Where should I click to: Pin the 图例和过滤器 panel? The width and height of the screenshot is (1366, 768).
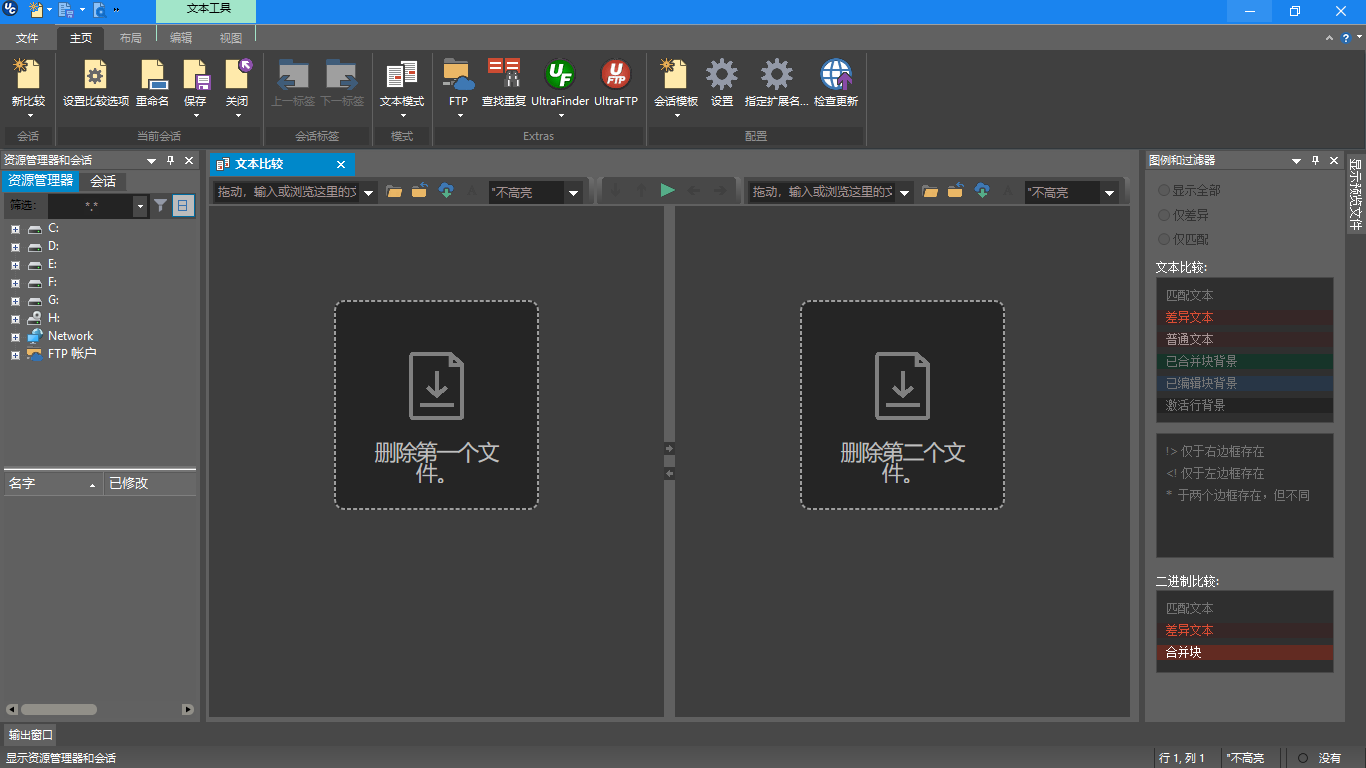point(1316,160)
